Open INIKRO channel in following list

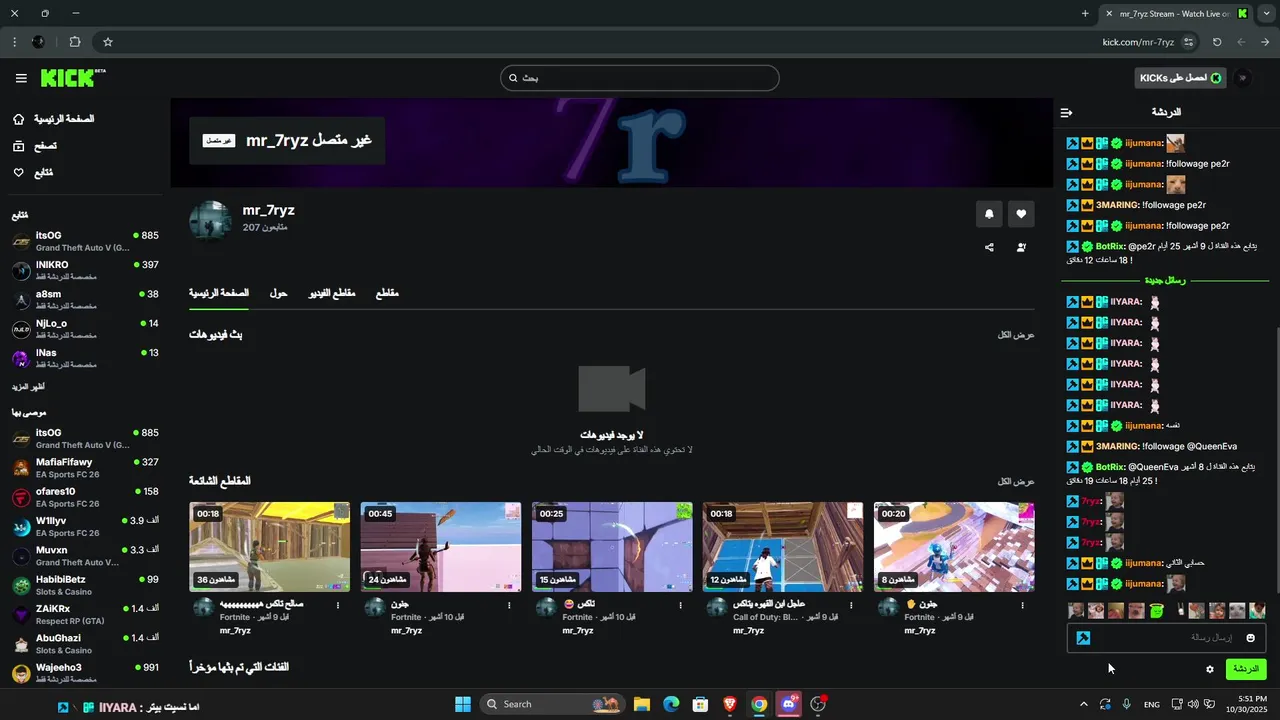(x=85, y=270)
